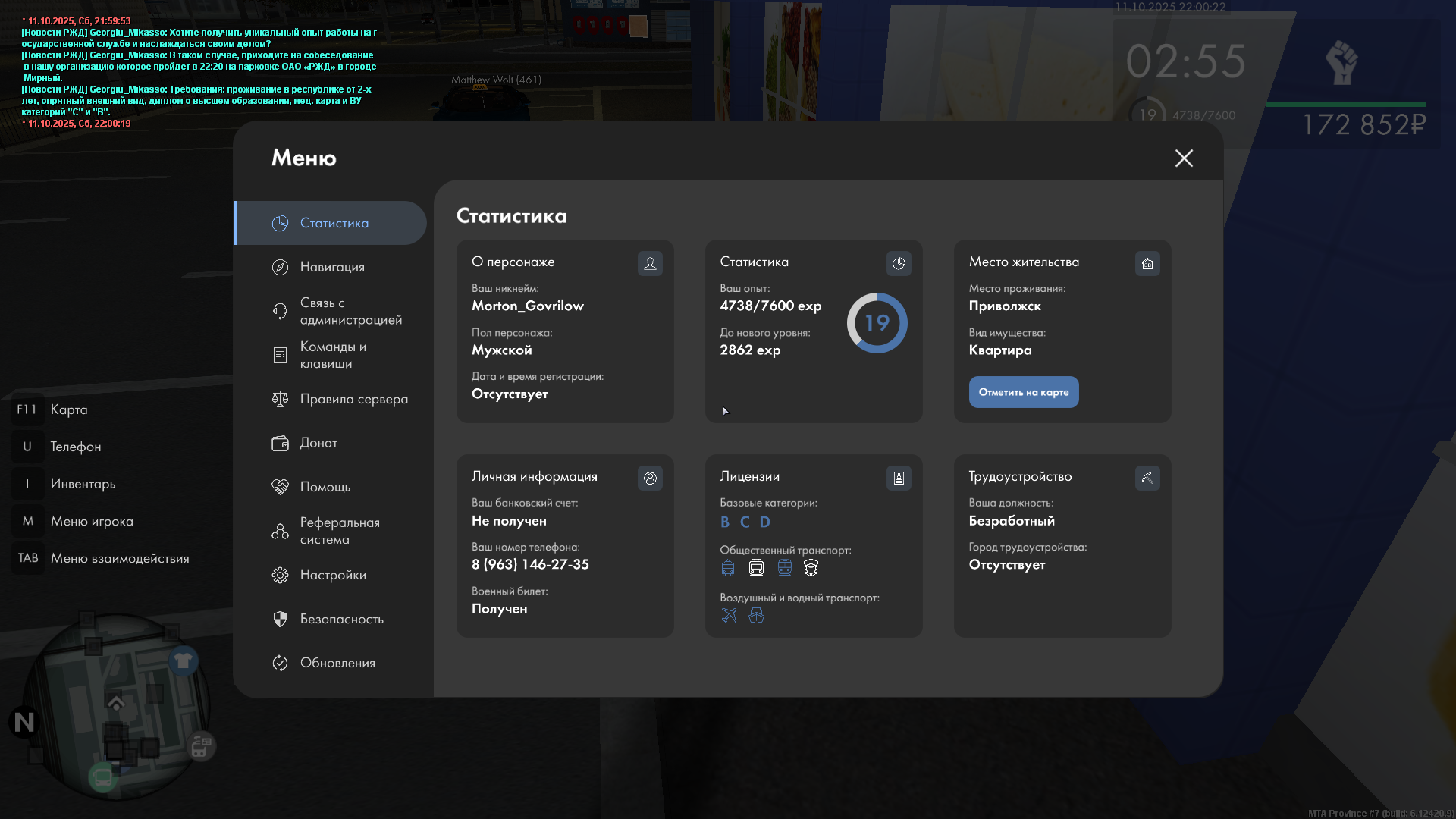Click the clothing shop marker on minimap
Image resolution: width=1456 pixels, height=819 pixels.
(x=183, y=661)
